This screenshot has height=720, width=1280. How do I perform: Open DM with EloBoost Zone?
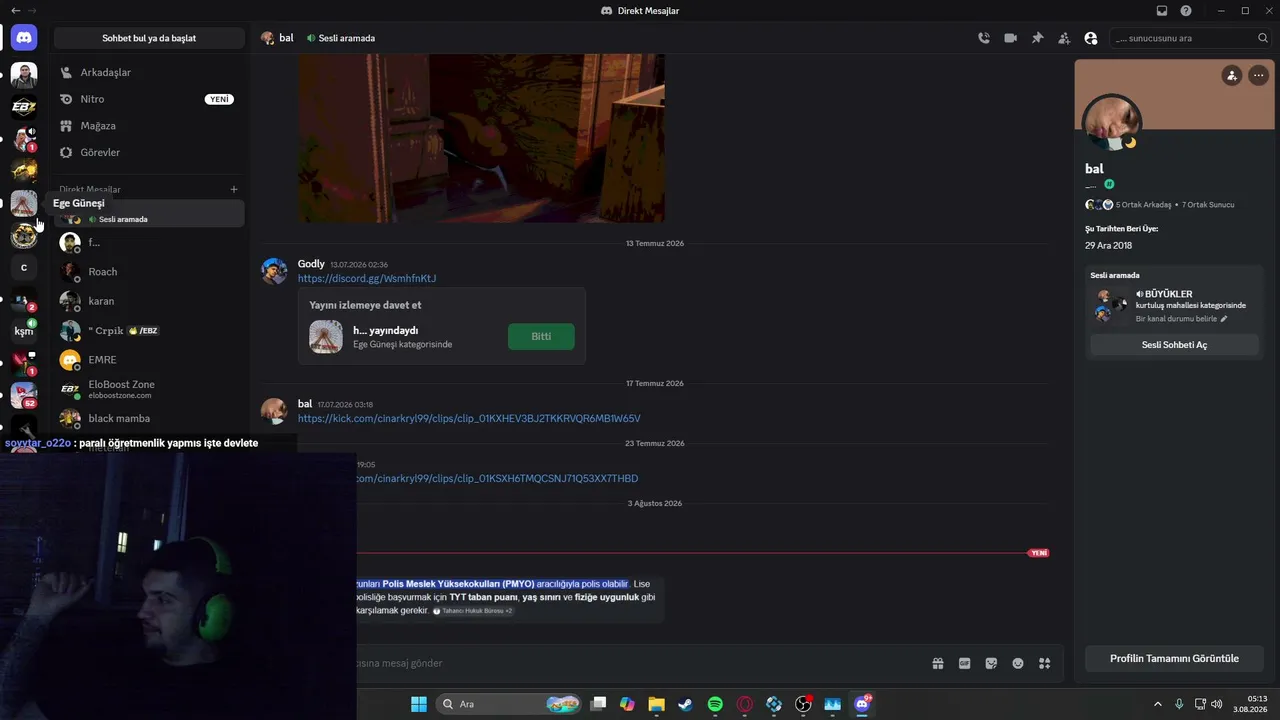(x=149, y=389)
